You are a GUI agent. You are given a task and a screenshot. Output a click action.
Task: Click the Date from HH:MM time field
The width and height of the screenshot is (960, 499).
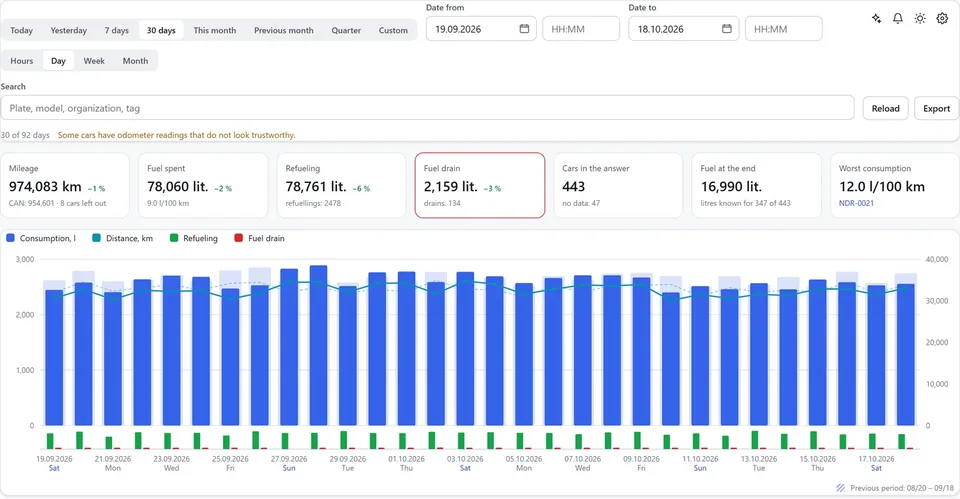click(581, 29)
